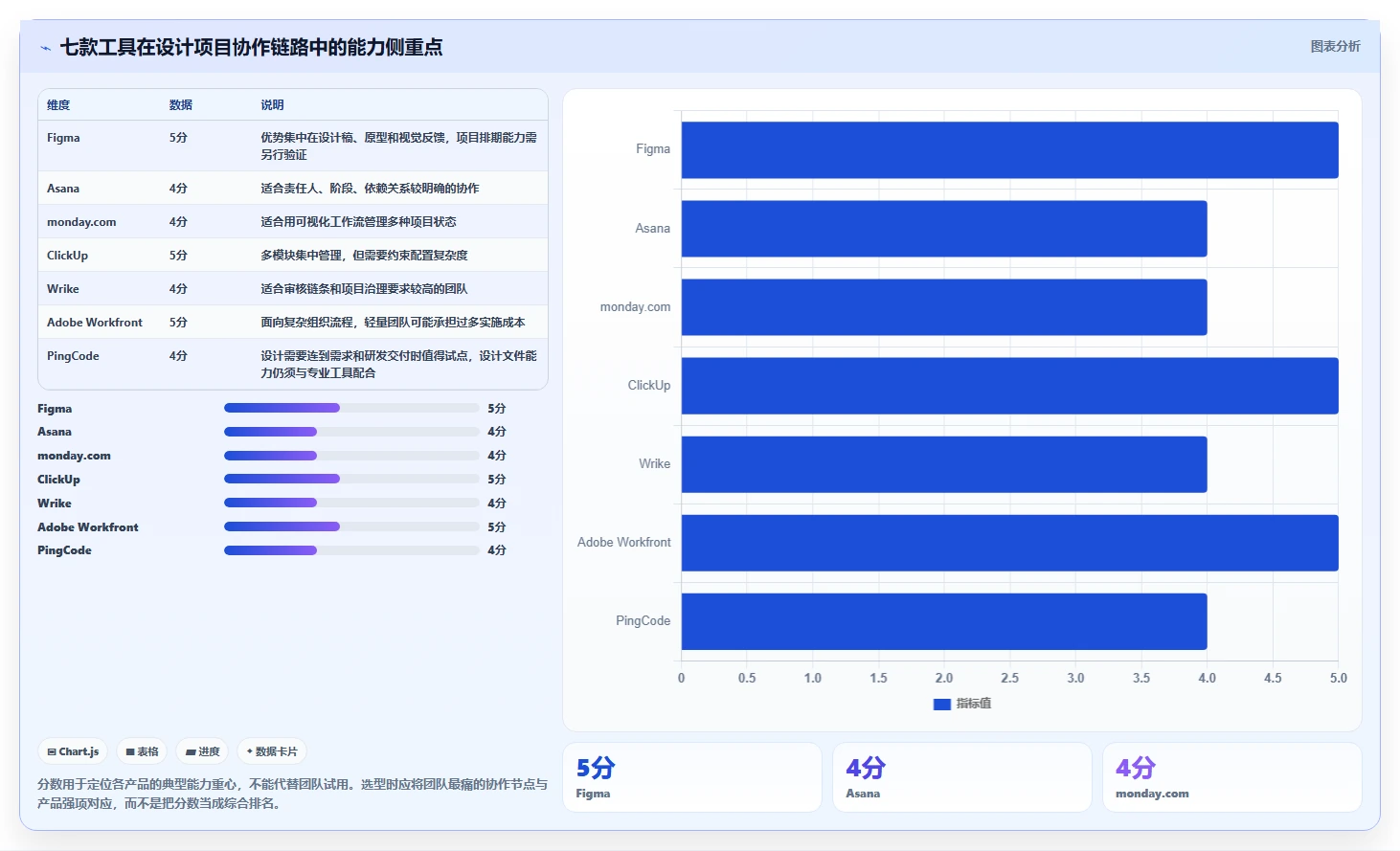Click description 面向复杂组织流程，轻量团队可能承担过多实施成本
The width and height of the screenshot is (1400, 851).
(x=393, y=323)
